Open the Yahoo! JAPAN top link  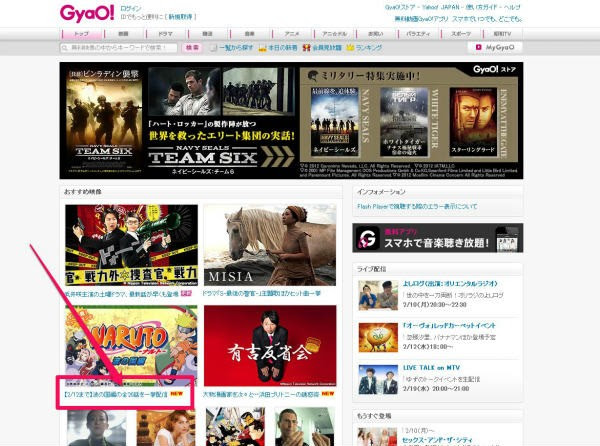click(441, 7)
